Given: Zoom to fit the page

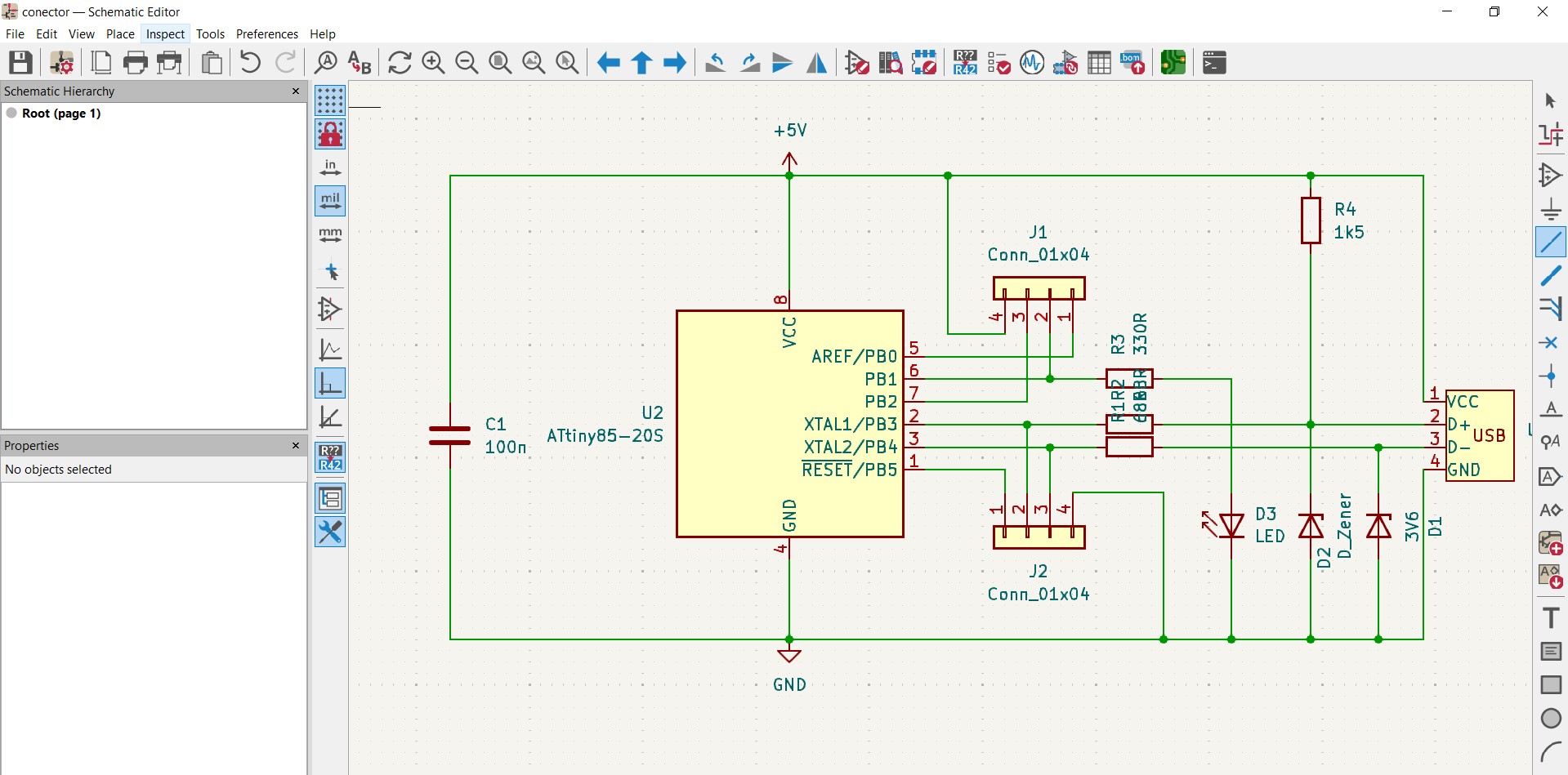Looking at the screenshot, I should [x=500, y=62].
